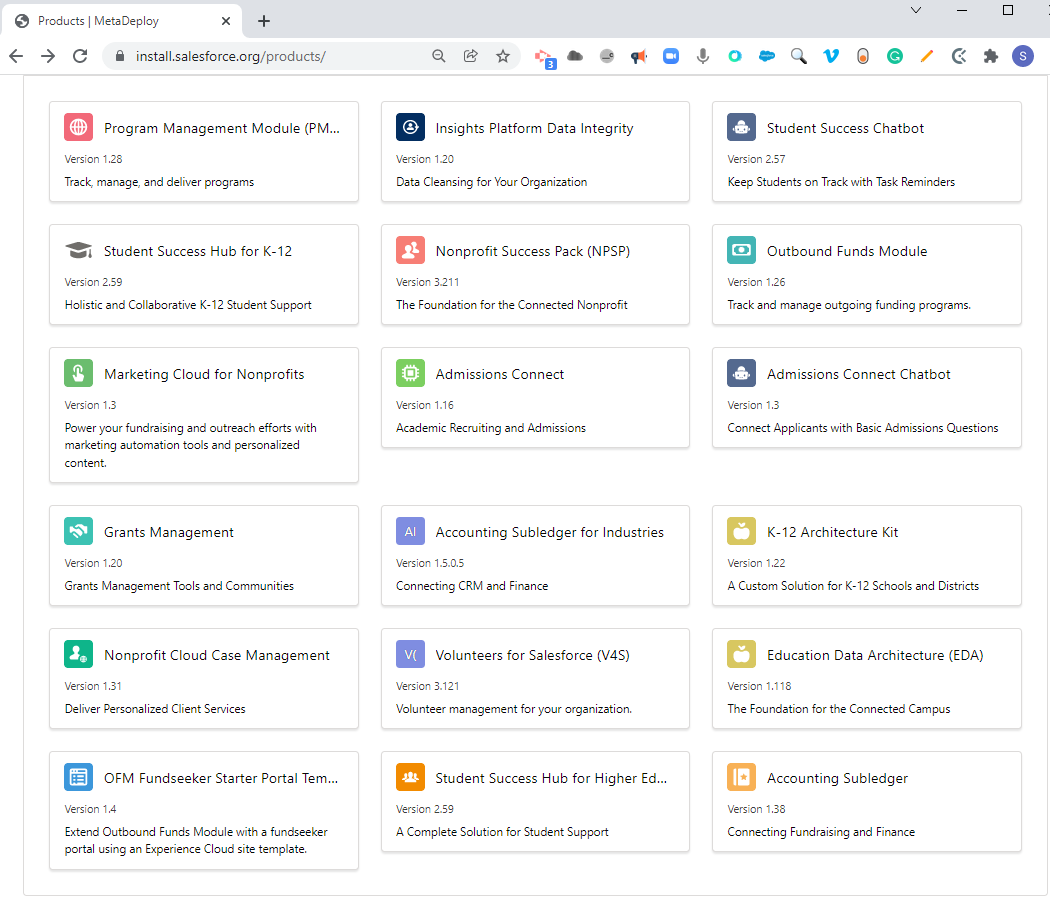Open the Chrome profile avatar S
This screenshot has width=1050, height=905.
(1023, 56)
